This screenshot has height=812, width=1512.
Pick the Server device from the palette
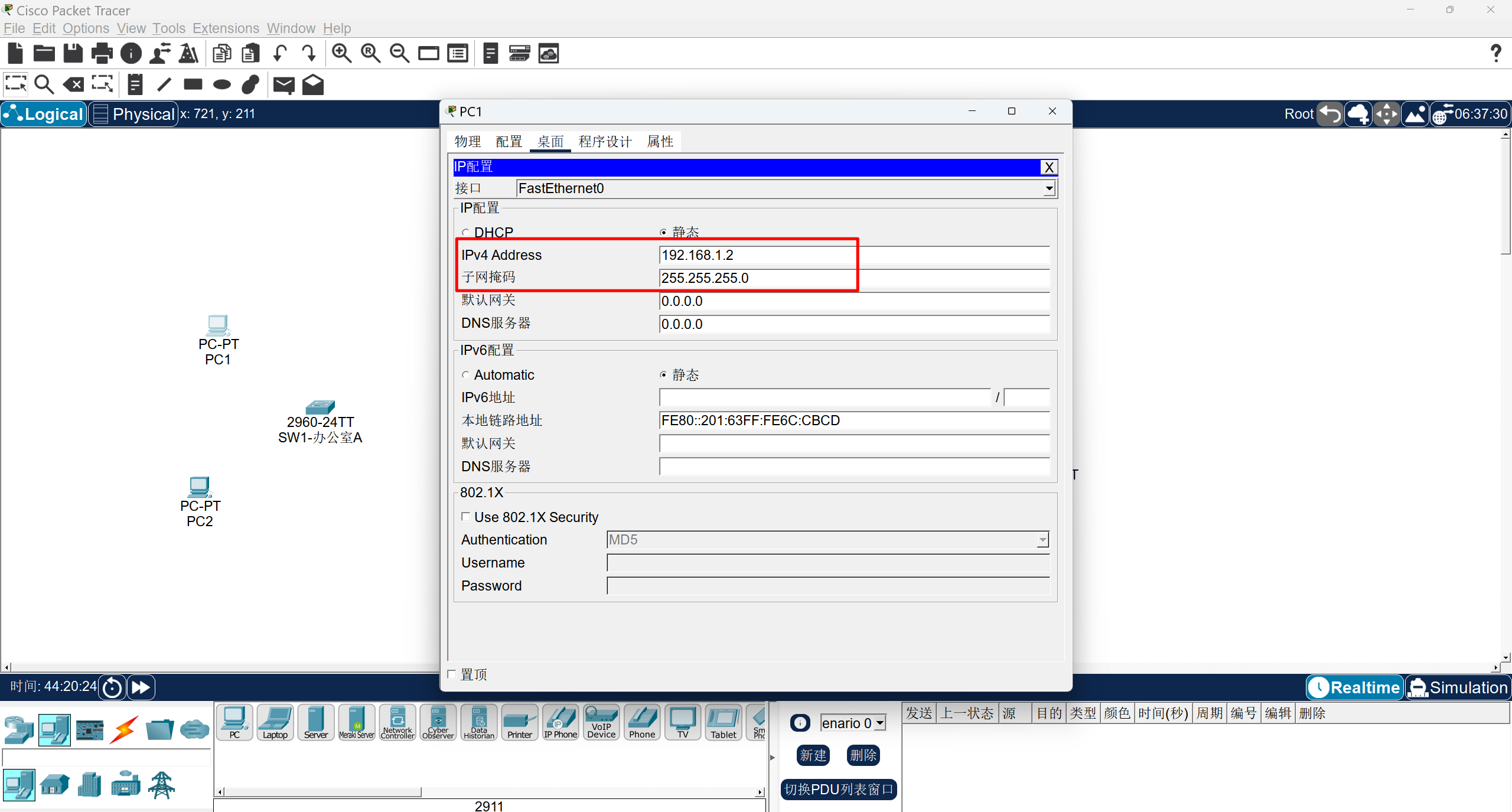(x=316, y=722)
